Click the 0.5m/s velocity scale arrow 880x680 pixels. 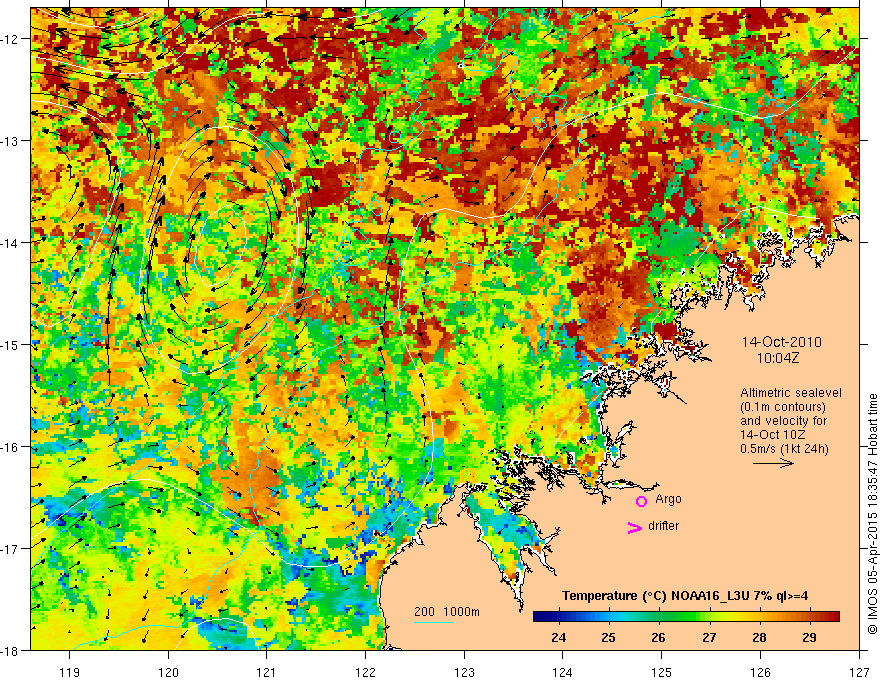pyautogui.click(x=773, y=463)
